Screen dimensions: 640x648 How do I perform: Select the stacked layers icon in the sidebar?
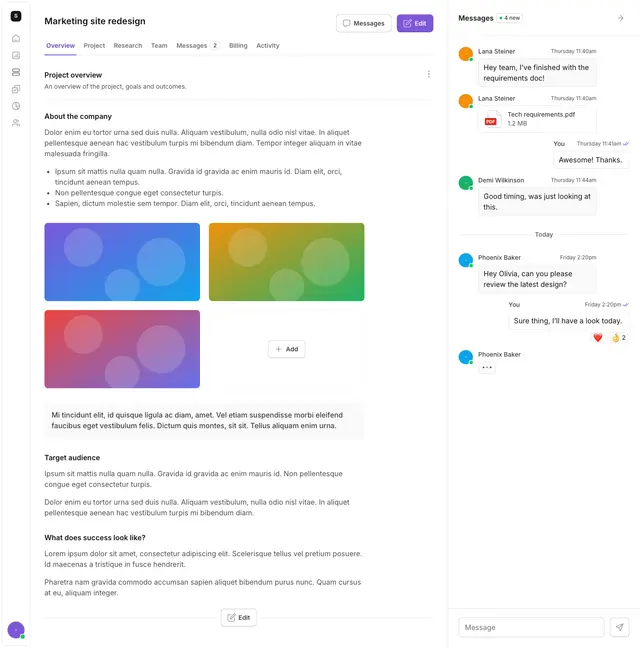[16, 72]
